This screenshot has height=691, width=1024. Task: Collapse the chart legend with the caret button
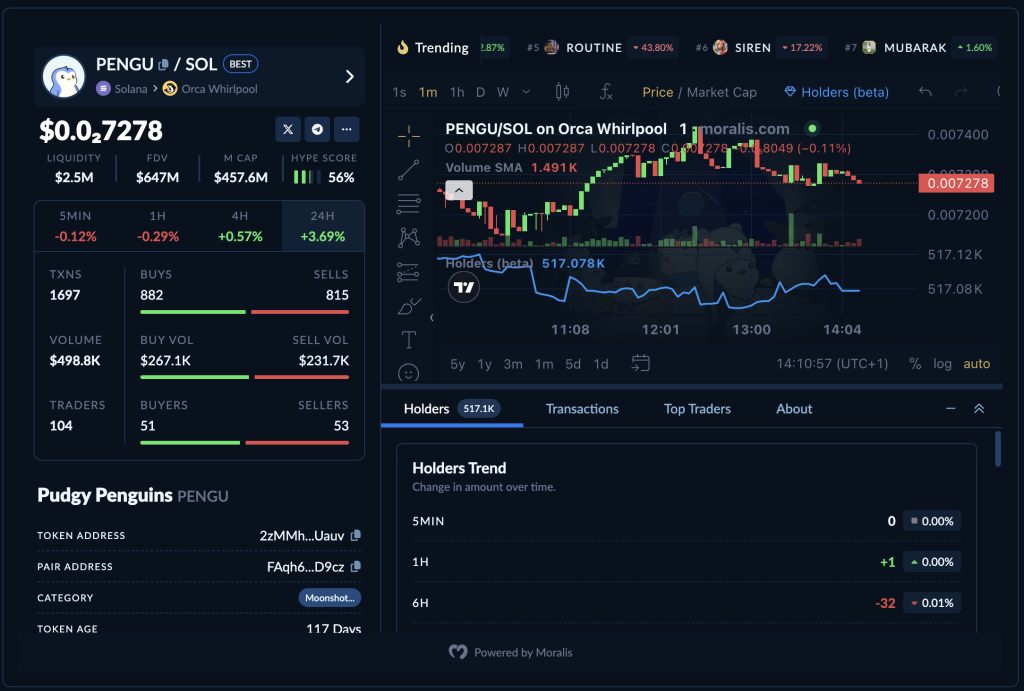tap(459, 190)
